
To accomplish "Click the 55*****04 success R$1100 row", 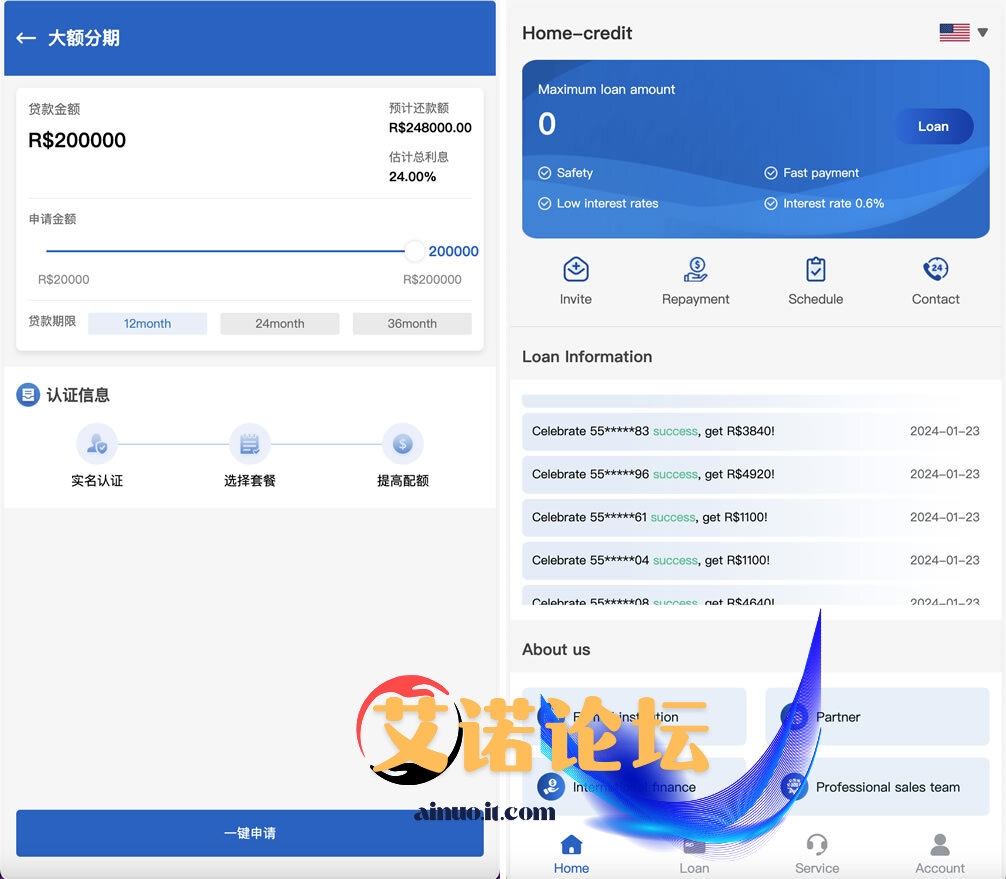I will click(755, 560).
